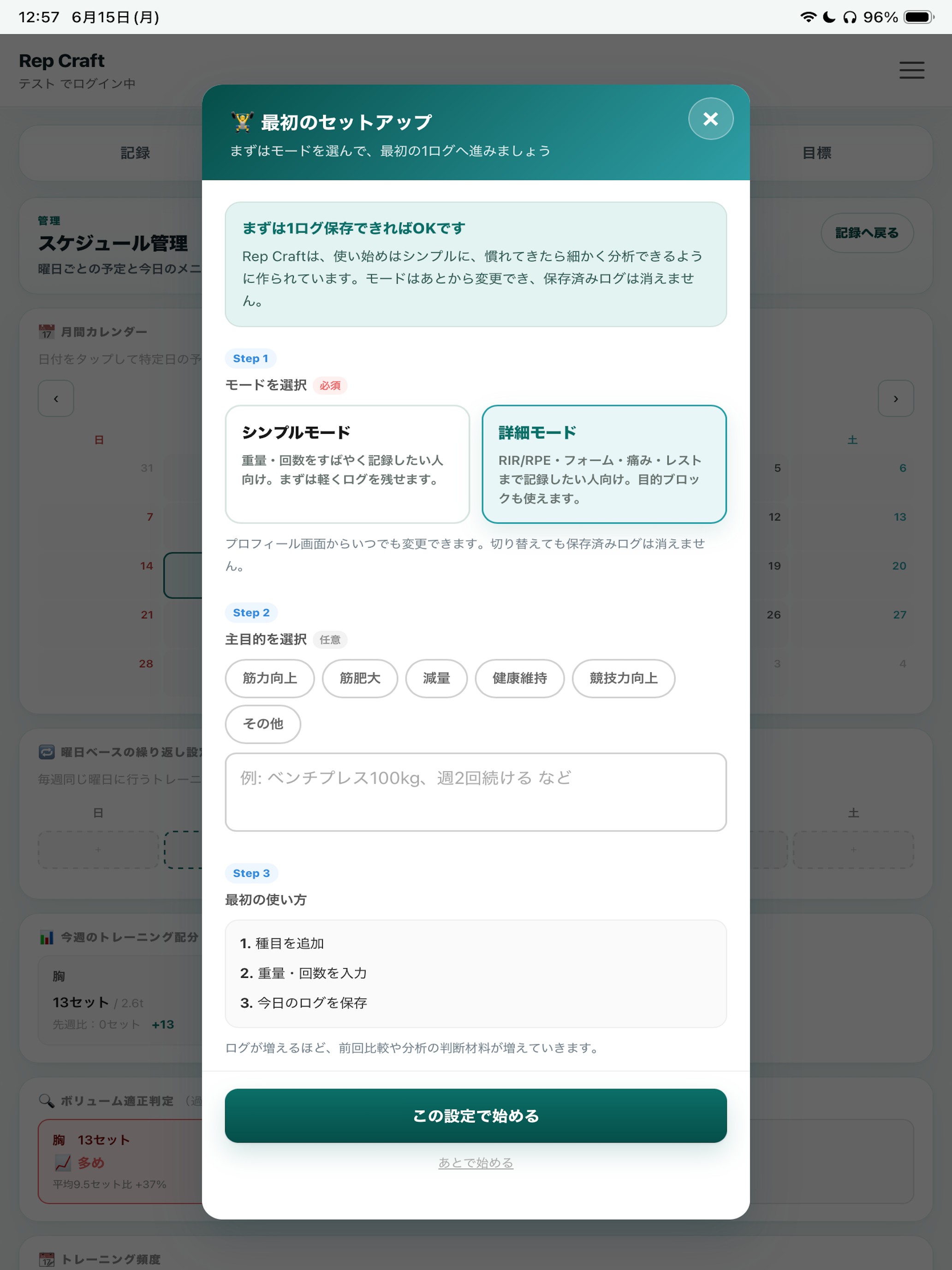Tap the do-not-disturb moon icon
Viewport: 952px width, 1270px height.
coord(829,17)
